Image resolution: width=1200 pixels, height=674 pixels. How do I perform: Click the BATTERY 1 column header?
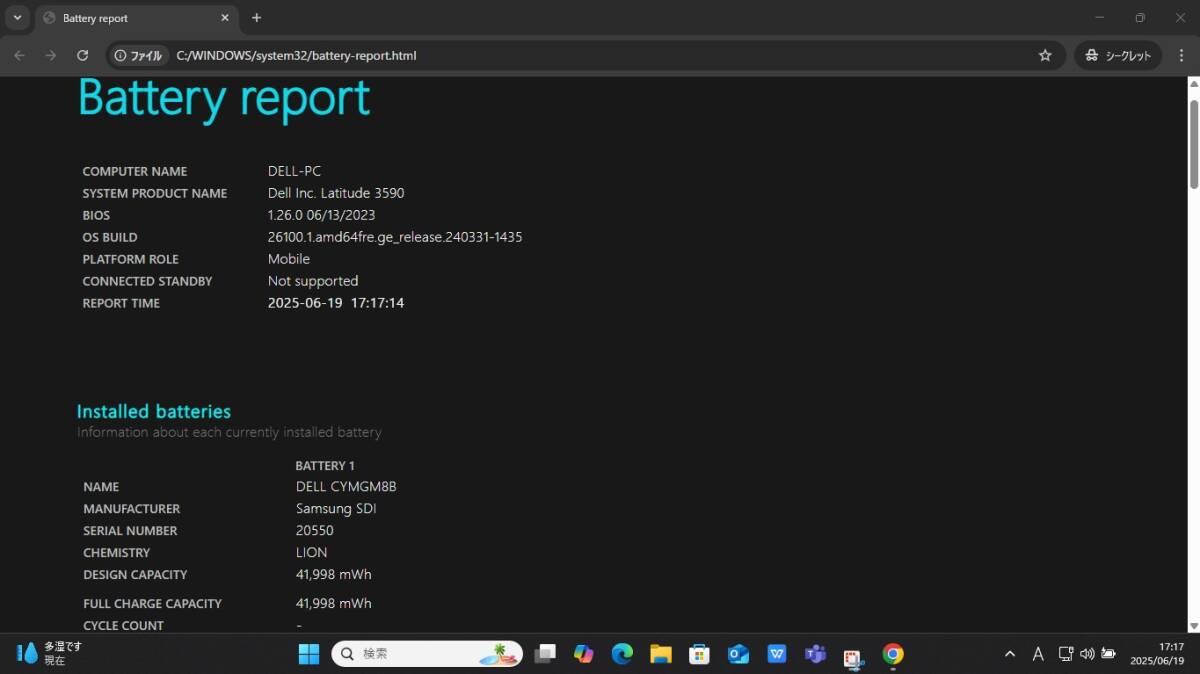(x=325, y=466)
